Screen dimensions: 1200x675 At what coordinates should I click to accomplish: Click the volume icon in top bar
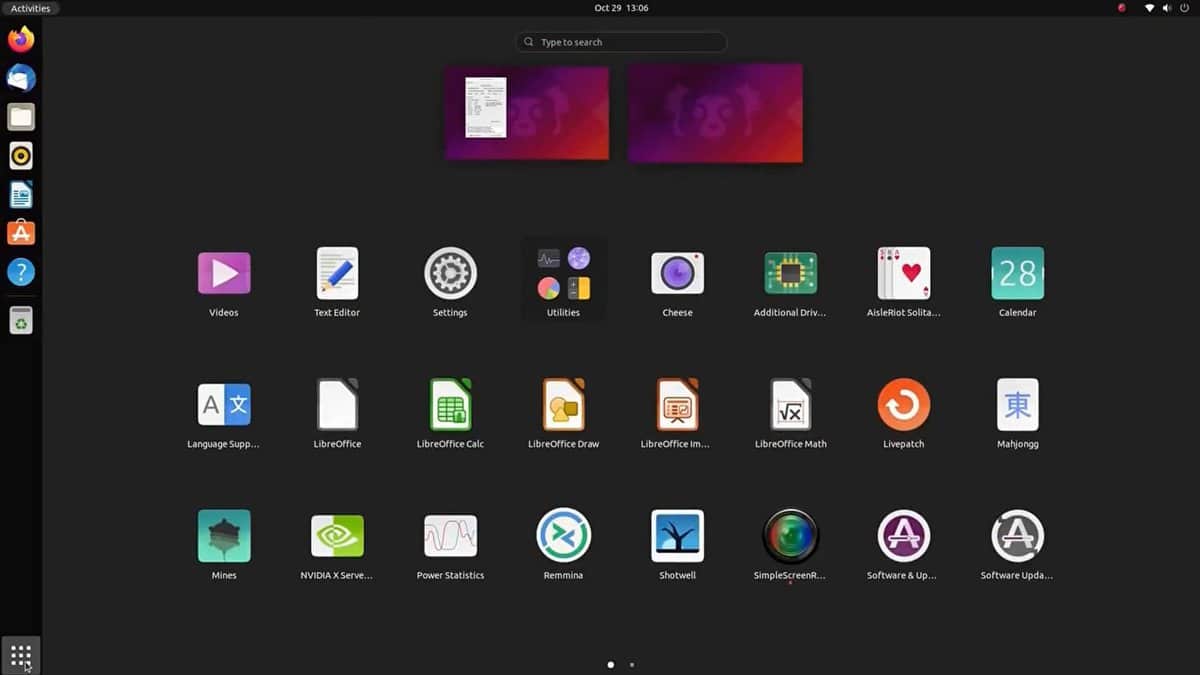click(x=1167, y=8)
